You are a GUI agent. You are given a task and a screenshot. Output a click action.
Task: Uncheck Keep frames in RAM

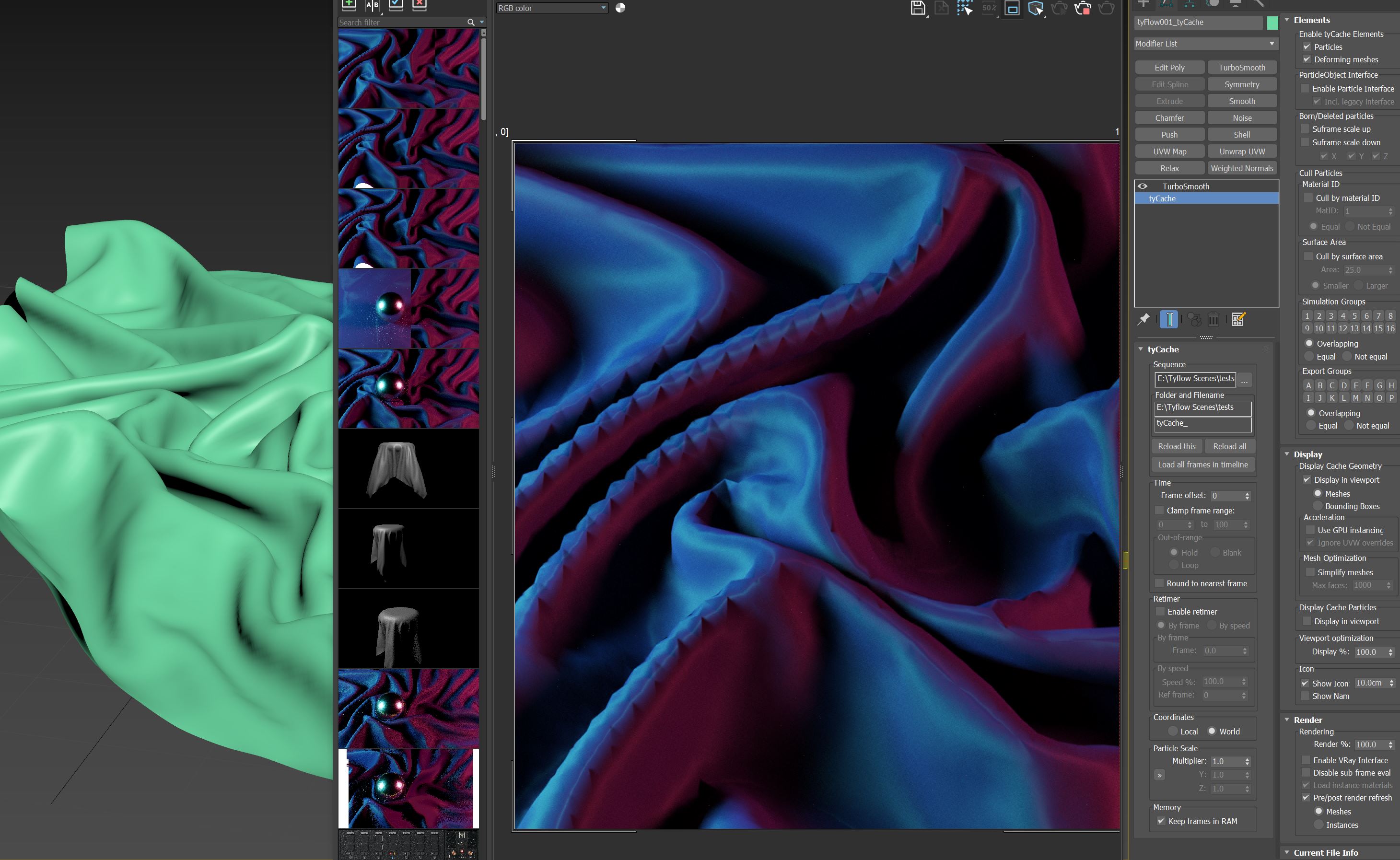(1161, 821)
